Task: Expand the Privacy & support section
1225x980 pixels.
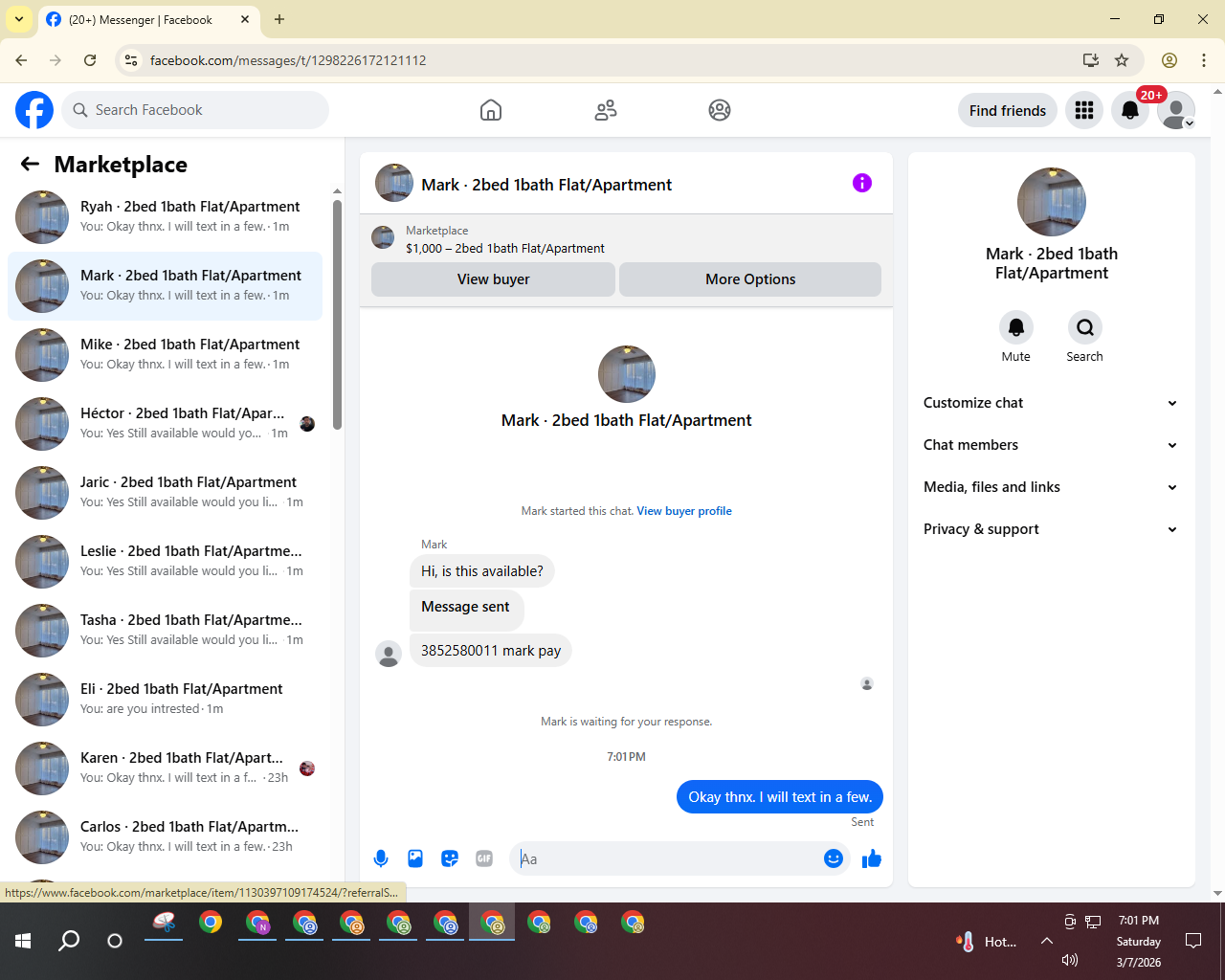Action: pos(1051,529)
